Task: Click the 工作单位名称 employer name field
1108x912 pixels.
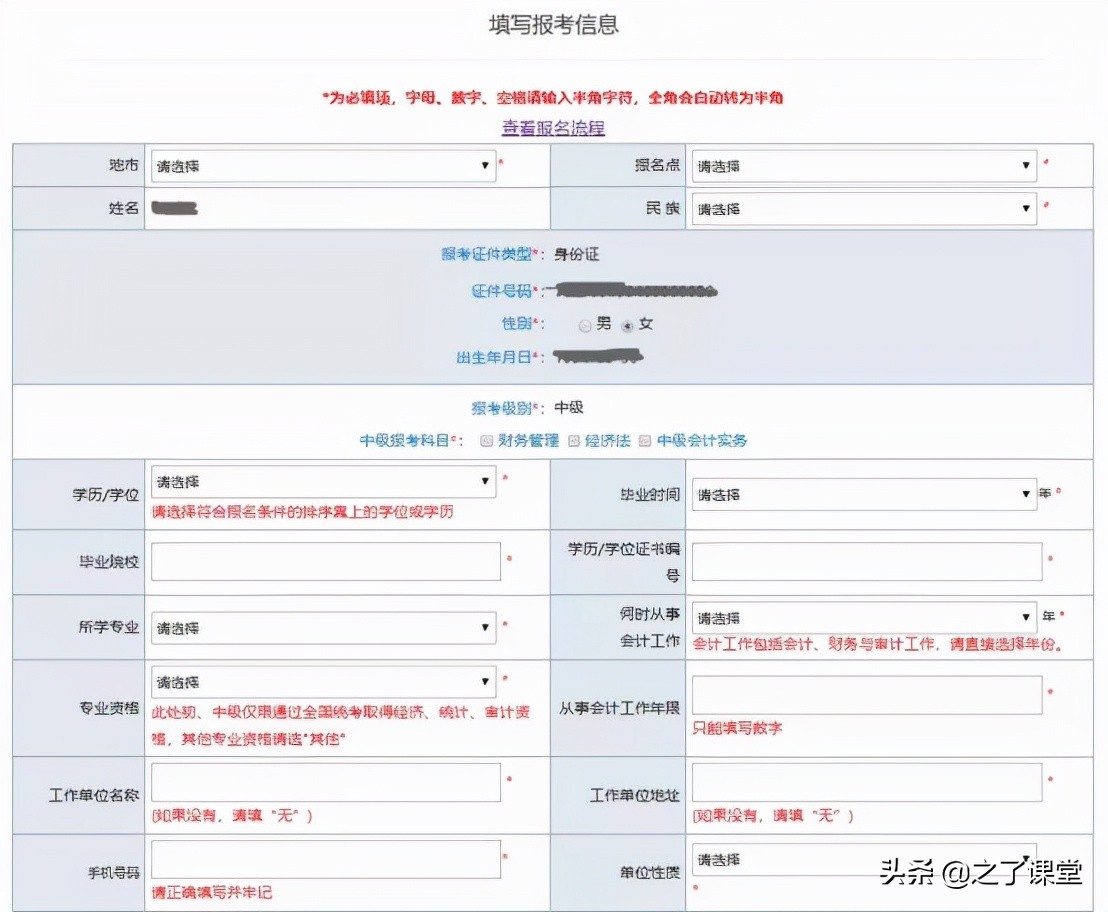Action: 325,781
